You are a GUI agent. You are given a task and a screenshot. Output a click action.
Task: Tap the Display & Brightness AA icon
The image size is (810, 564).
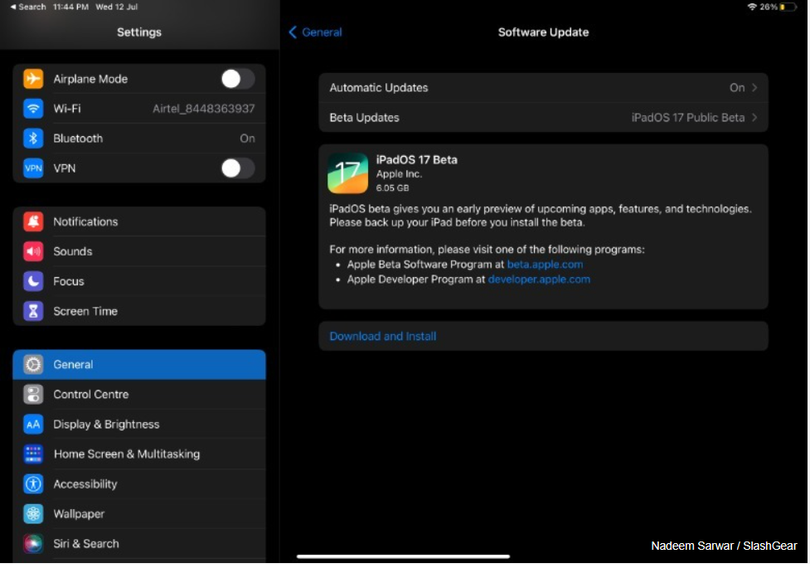pyautogui.click(x=33, y=425)
